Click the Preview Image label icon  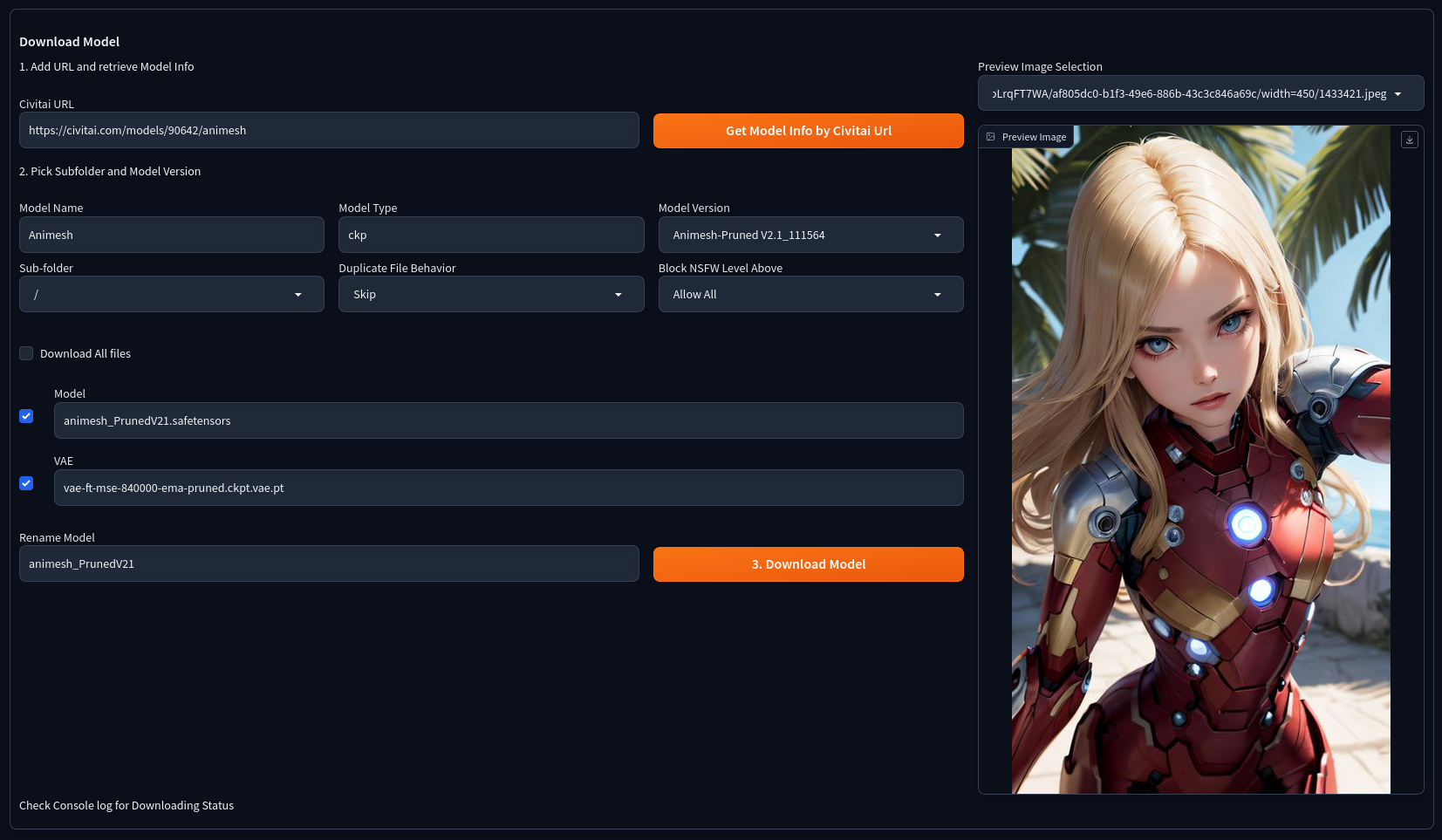pyautogui.click(x=990, y=137)
